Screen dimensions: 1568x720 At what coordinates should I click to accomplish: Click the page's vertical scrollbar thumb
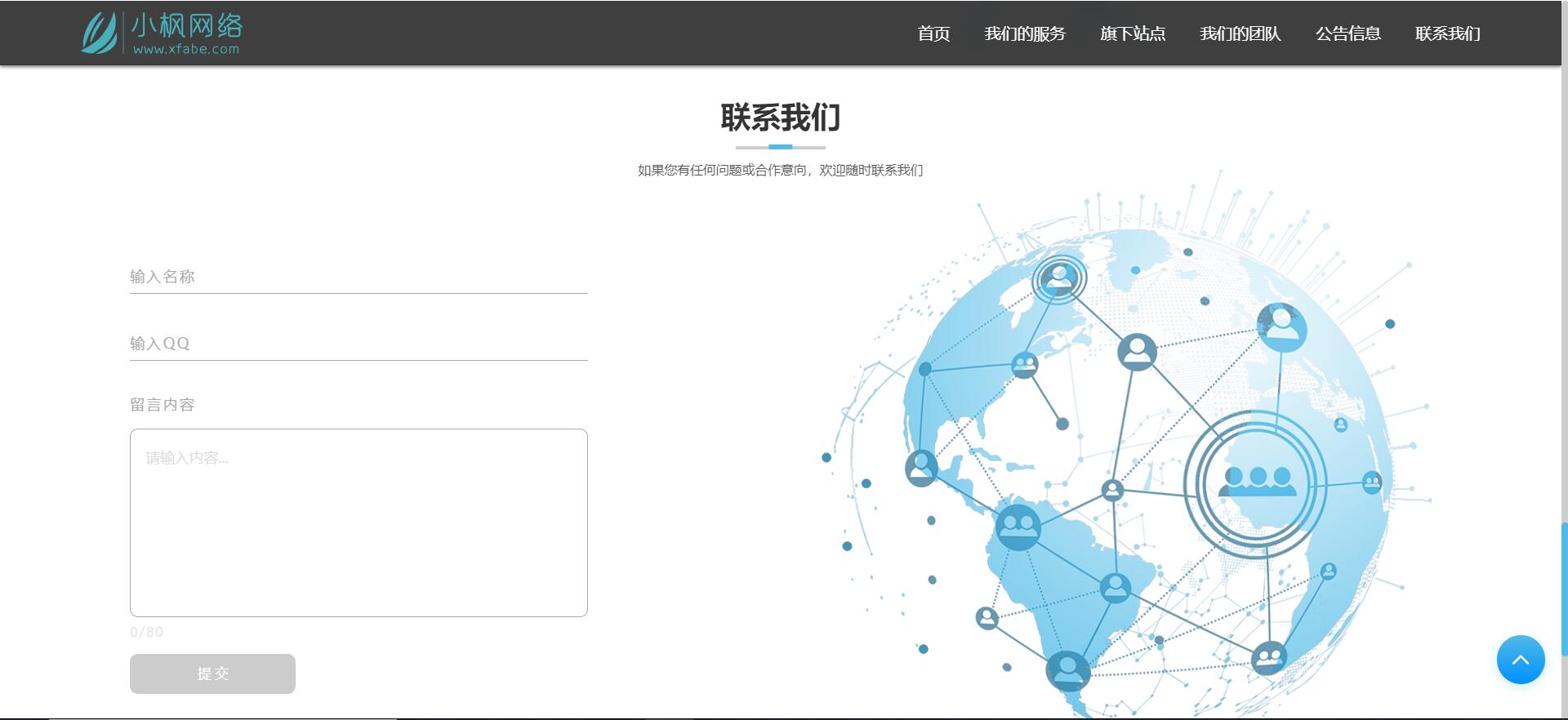(1564, 588)
